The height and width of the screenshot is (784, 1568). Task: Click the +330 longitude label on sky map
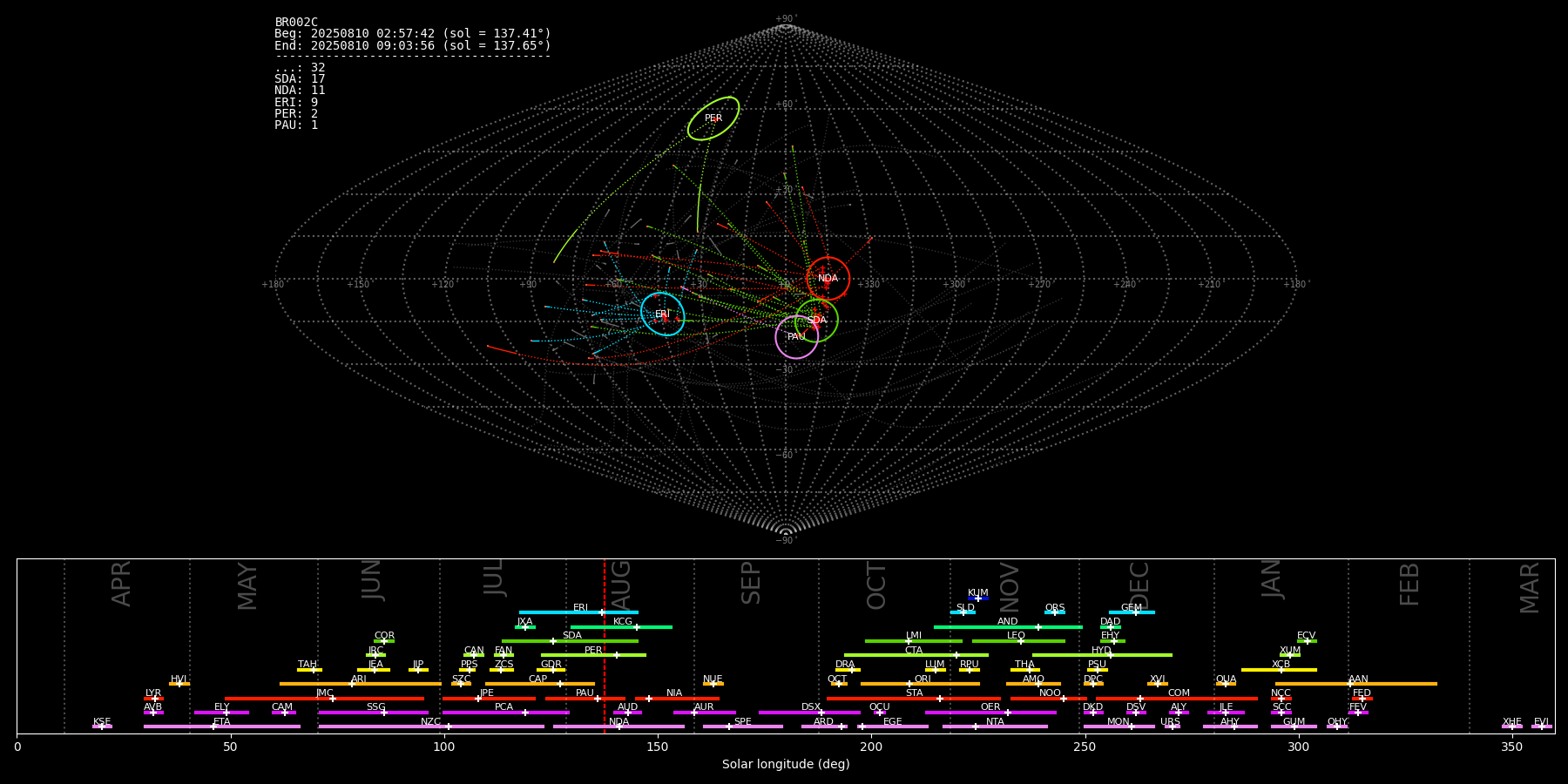pos(868,284)
